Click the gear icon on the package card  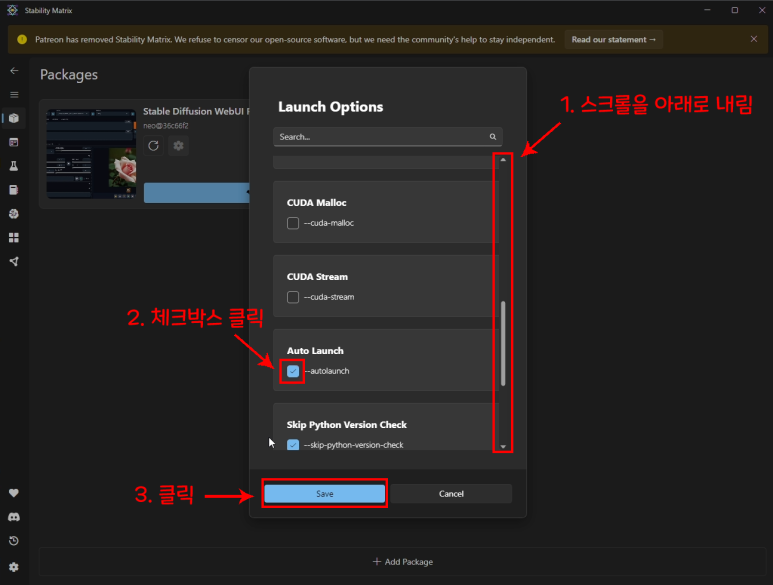tap(178, 146)
